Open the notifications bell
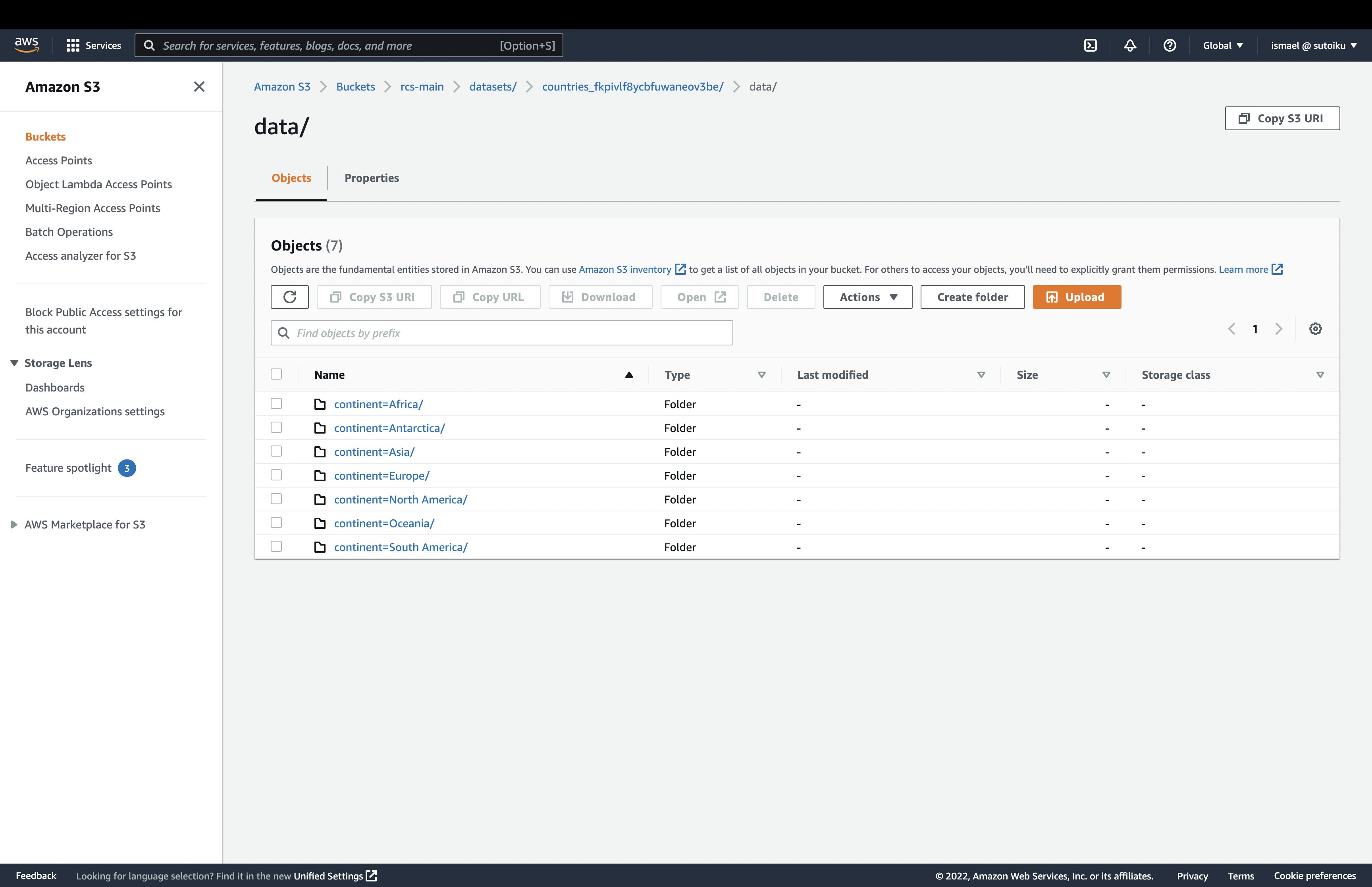This screenshot has height=887, width=1372. pyautogui.click(x=1129, y=46)
